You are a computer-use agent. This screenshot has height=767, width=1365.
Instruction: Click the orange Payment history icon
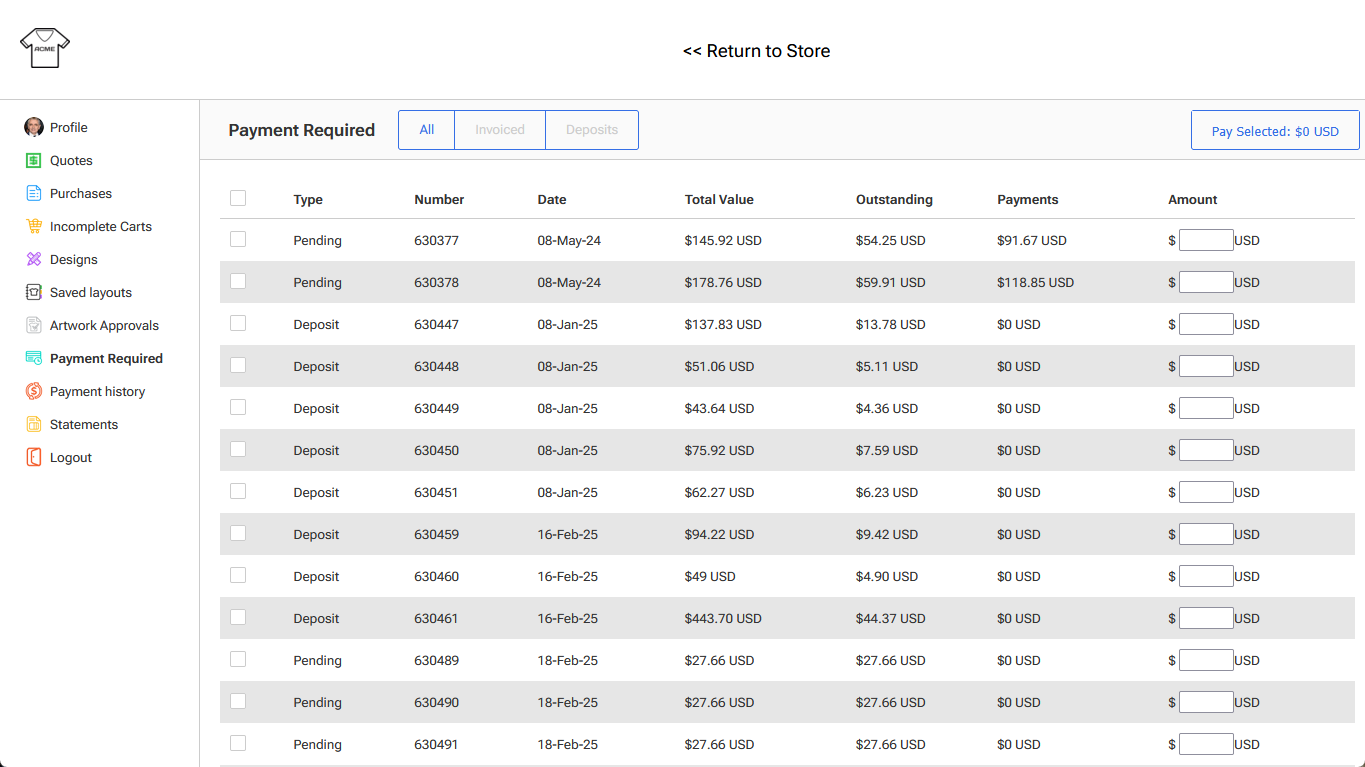pyautogui.click(x=34, y=391)
